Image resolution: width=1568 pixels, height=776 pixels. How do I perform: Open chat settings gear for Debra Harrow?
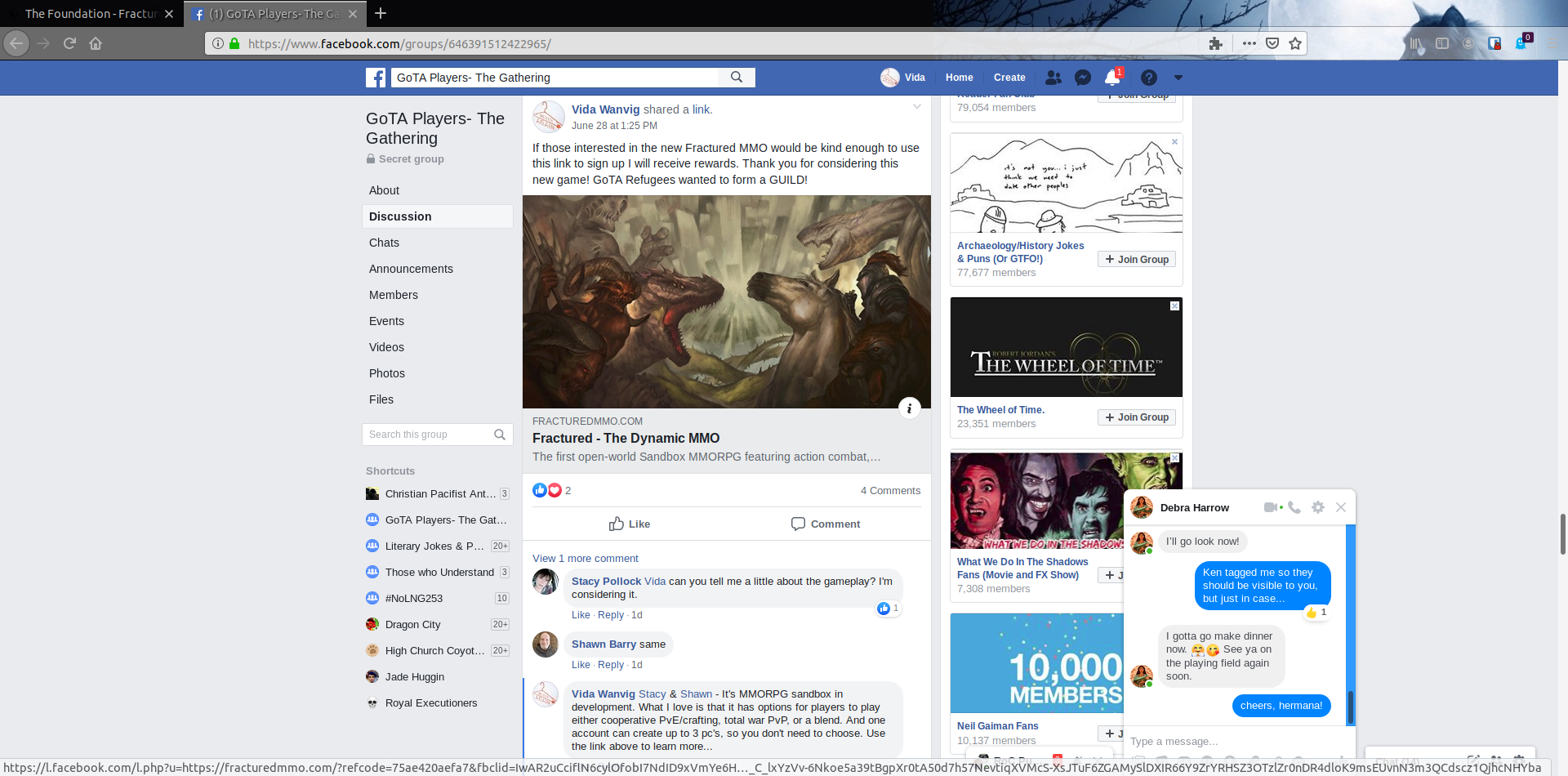pos(1318,507)
